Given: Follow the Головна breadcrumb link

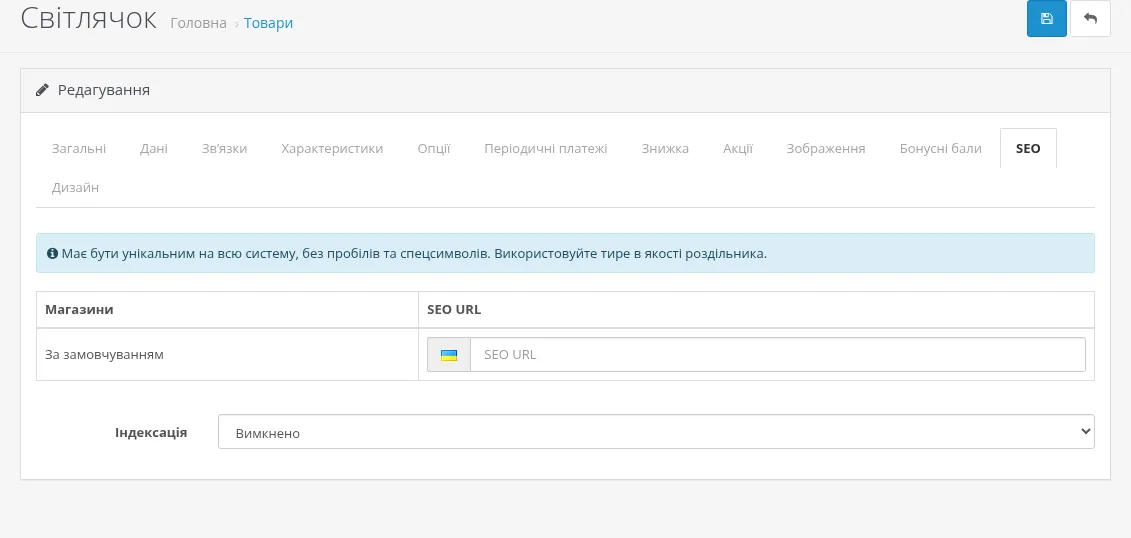Looking at the screenshot, I should coord(198,23).
